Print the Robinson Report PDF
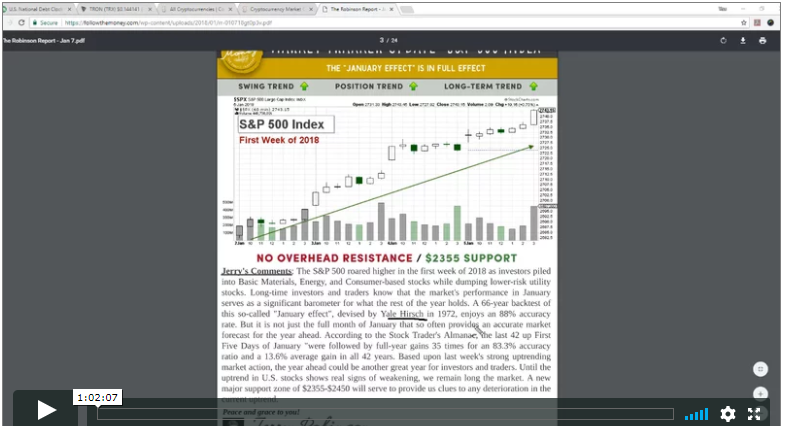This screenshot has height=426, width=785. [x=763, y=41]
